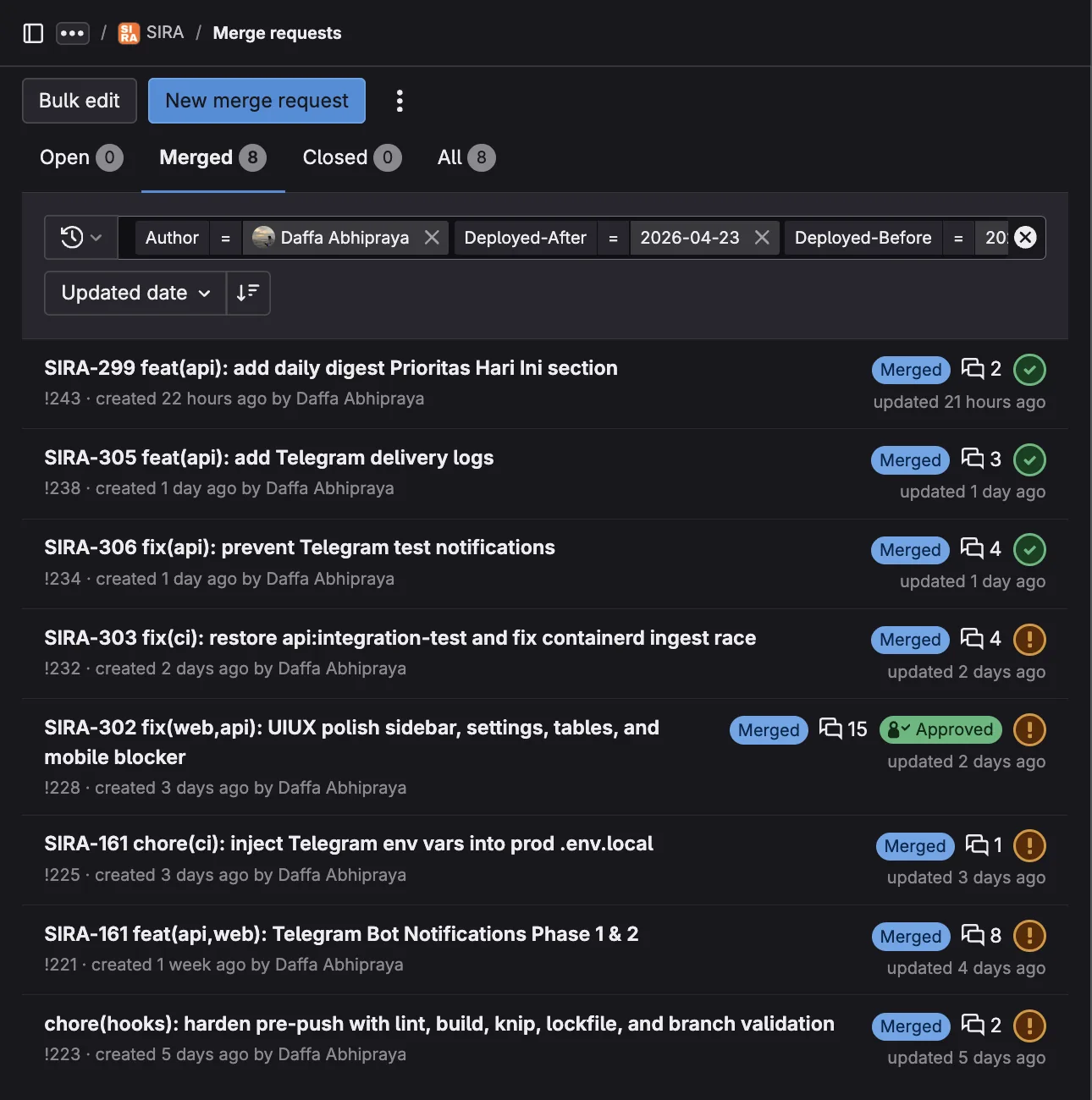Click Merged badge on SIRA-299 row
Screen dimensions: 1092x1100
[911, 370]
